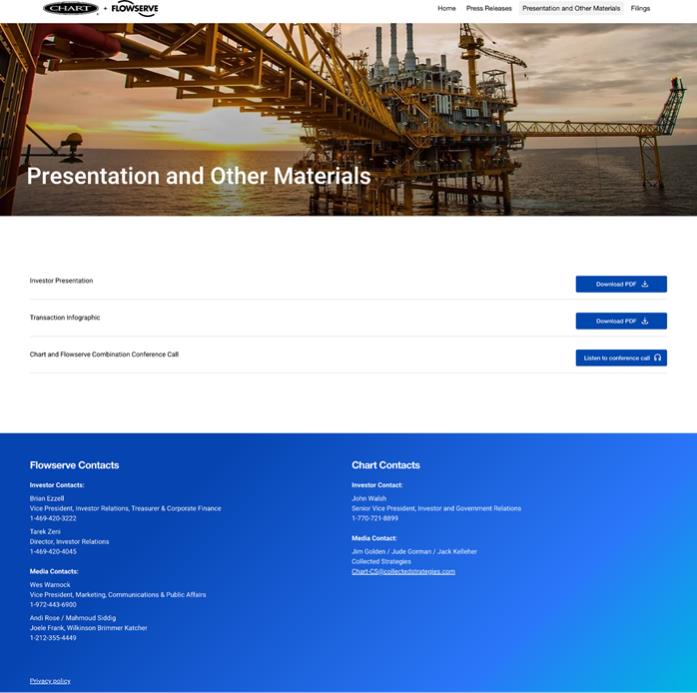Select Presentation and Other Materials nav tab
697x693 pixels.
pyautogui.click(x=571, y=8)
